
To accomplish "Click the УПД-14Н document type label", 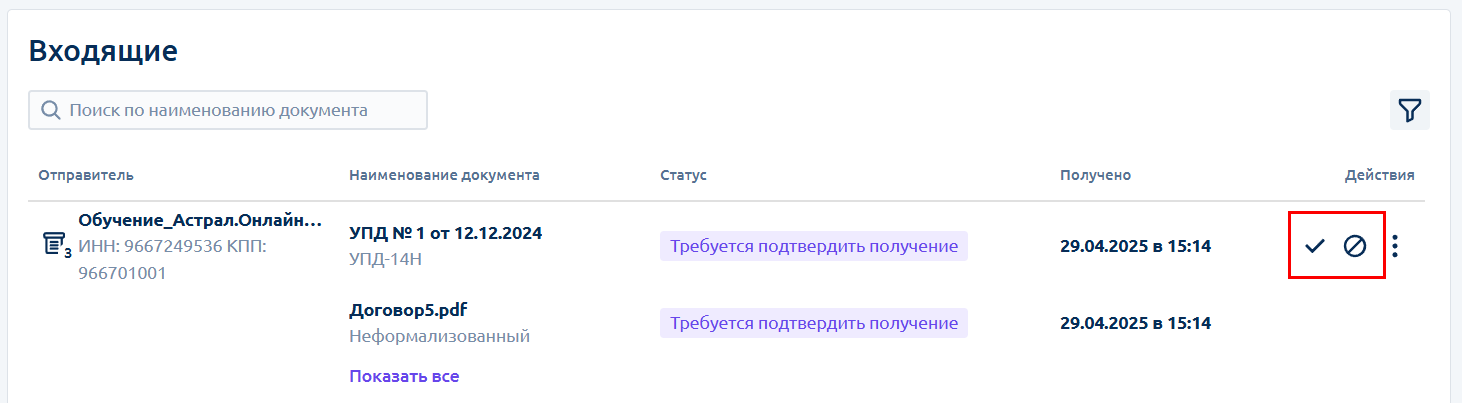I will [x=386, y=259].
